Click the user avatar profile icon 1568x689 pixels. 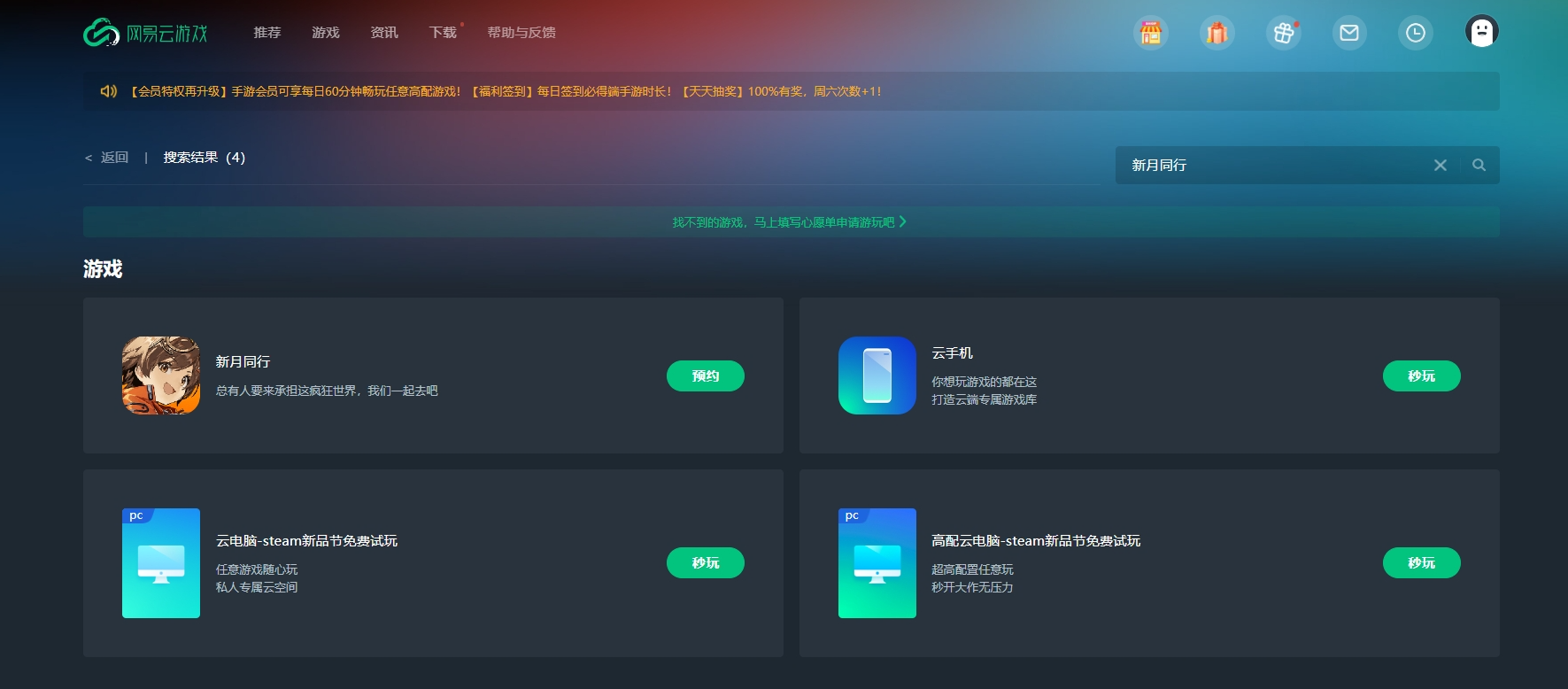(1481, 31)
